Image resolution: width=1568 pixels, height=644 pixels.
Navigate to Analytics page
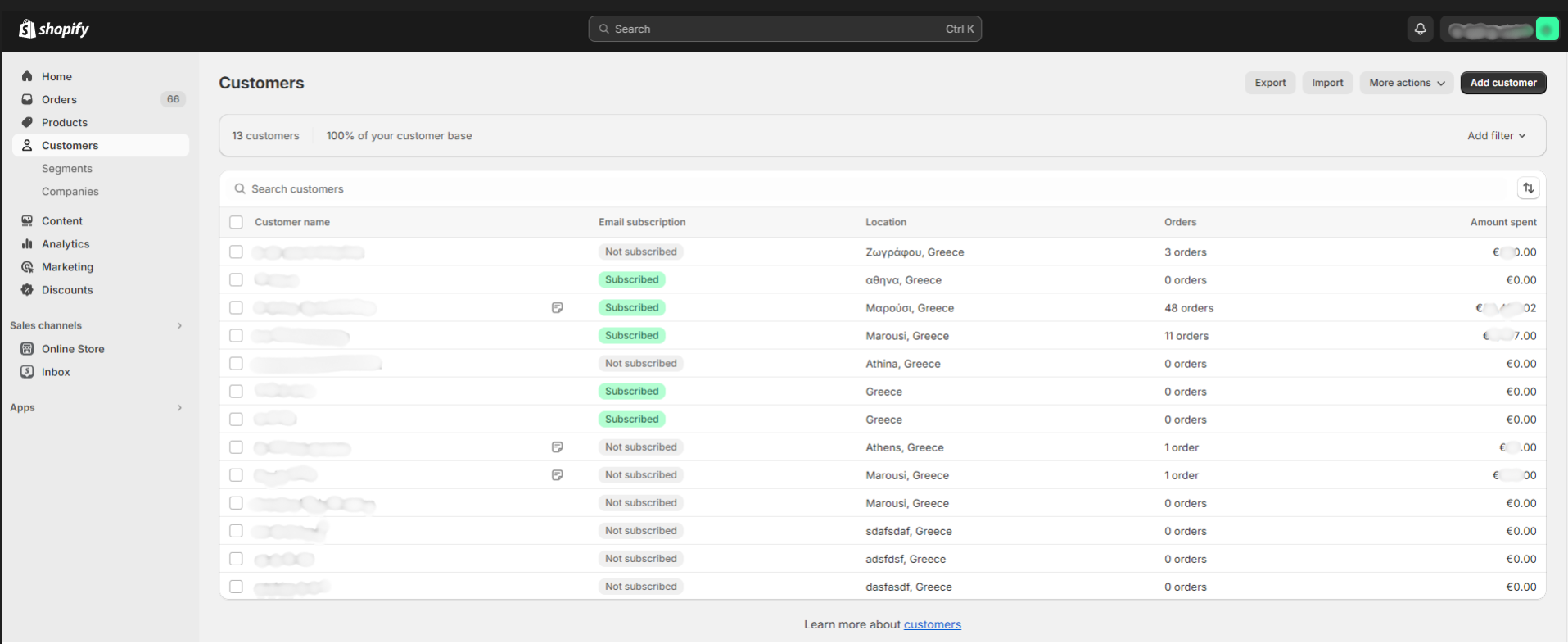tap(66, 243)
